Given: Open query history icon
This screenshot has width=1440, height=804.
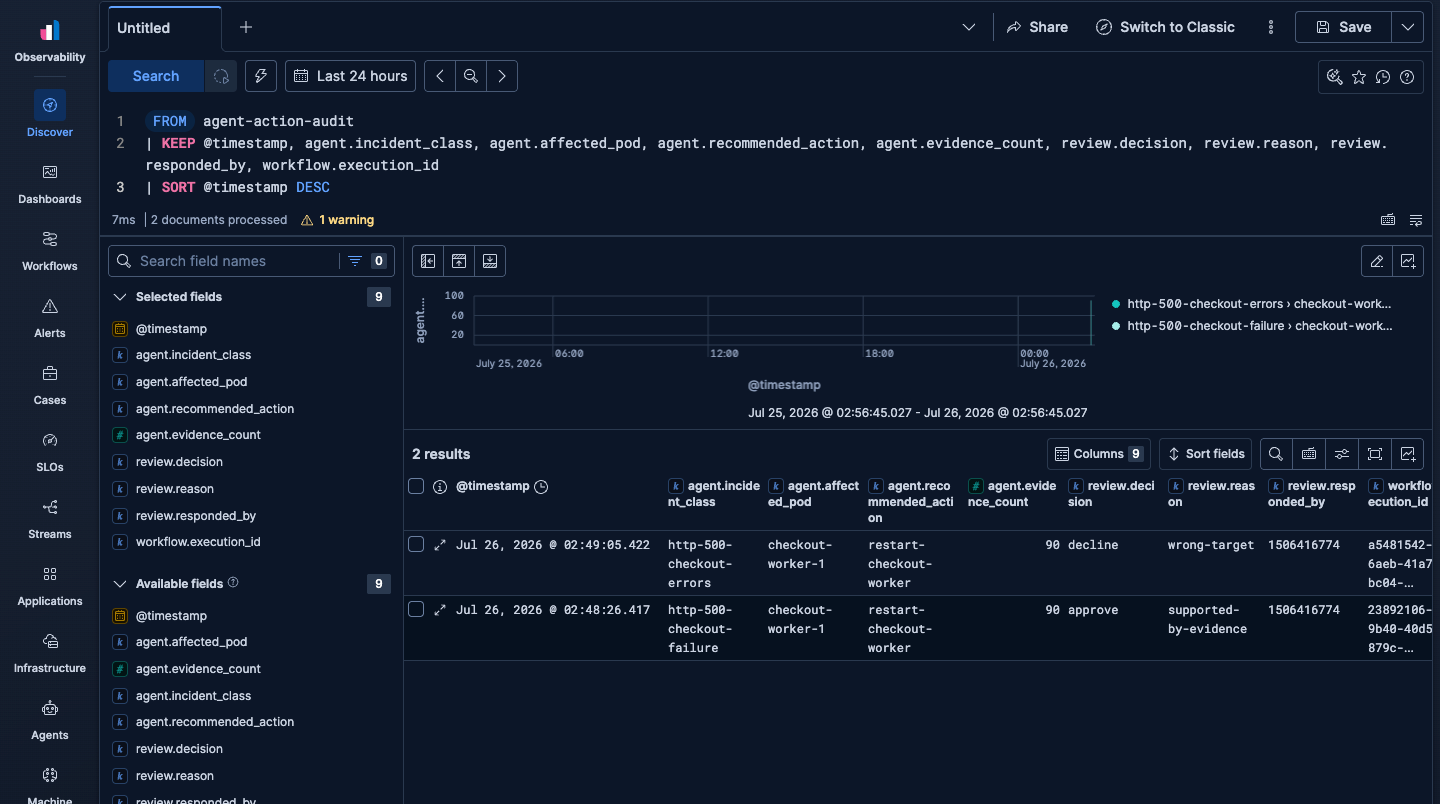Looking at the screenshot, I should pyautogui.click(x=1383, y=77).
